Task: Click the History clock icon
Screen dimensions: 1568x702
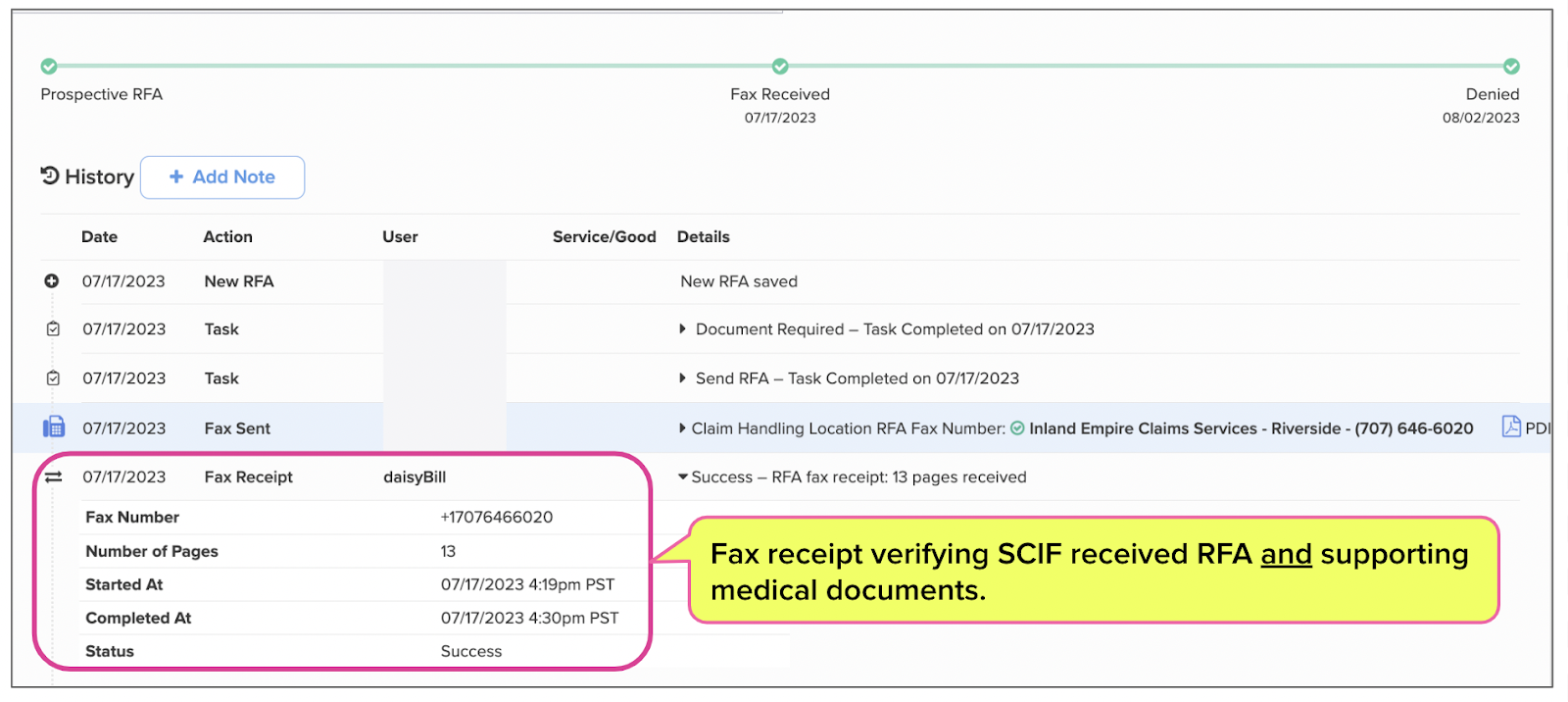Action: [x=50, y=175]
